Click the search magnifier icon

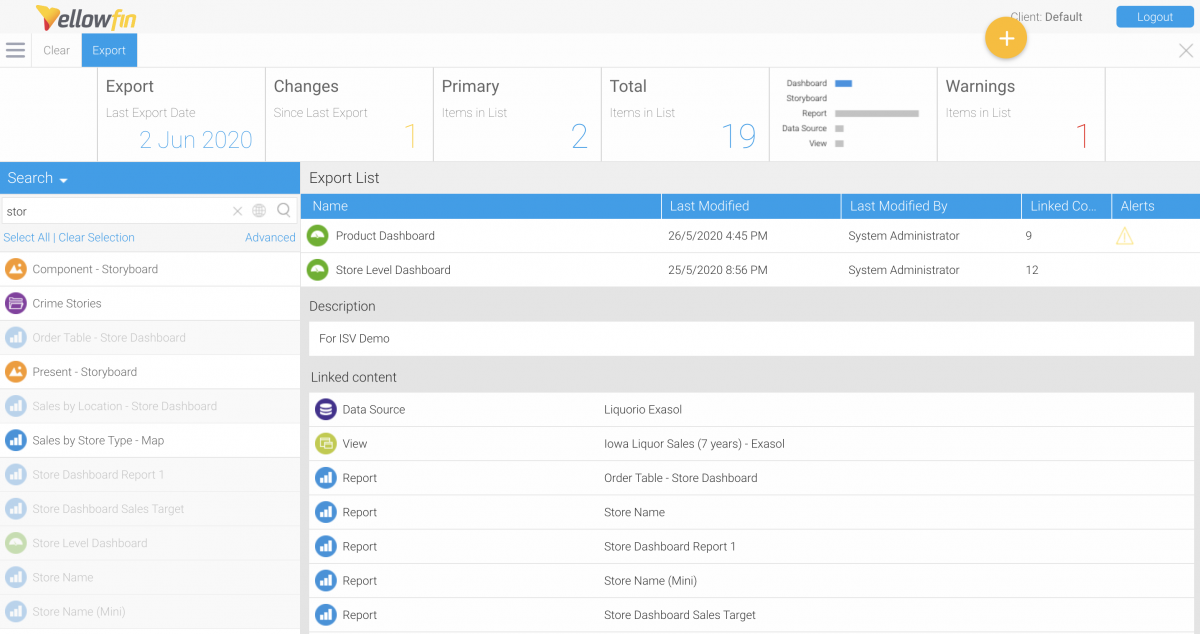(x=284, y=211)
